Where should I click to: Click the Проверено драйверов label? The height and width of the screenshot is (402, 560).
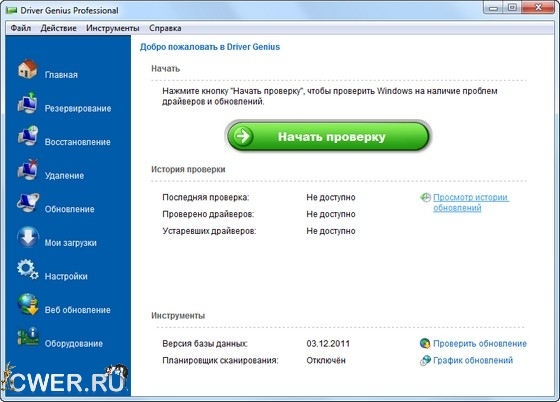(208, 214)
